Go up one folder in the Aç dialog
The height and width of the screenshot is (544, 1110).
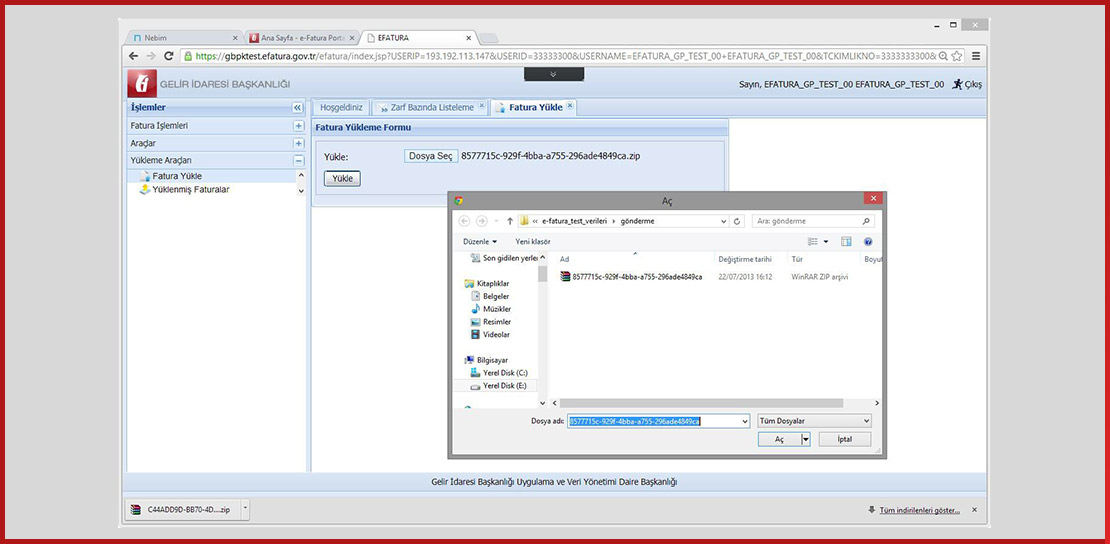(x=510, y=221)
